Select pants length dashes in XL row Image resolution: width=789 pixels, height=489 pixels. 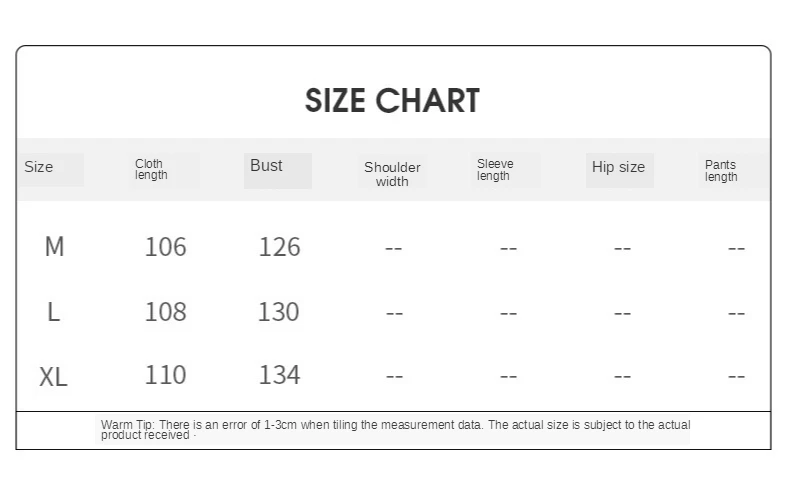click(736, 376)
